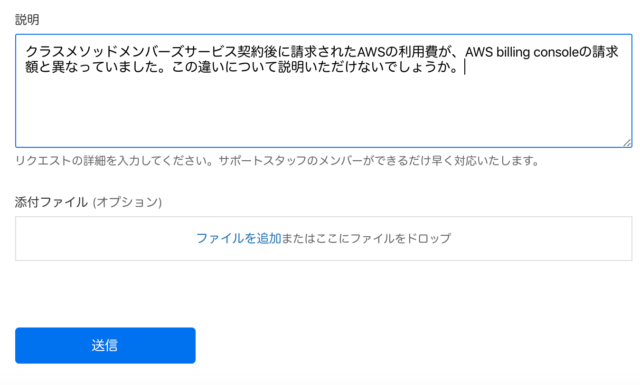Click the 説明 field label

pos(27,19)
